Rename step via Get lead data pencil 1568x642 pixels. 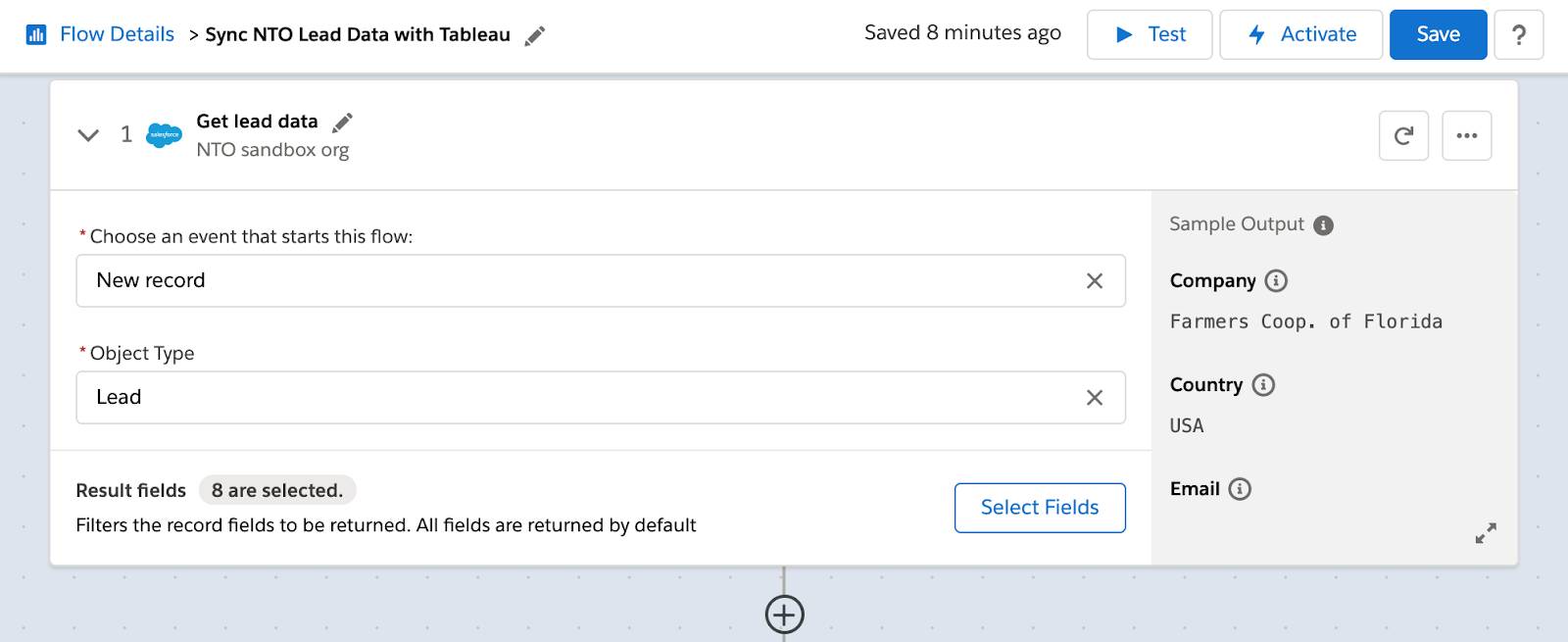(x=342, y=123)
